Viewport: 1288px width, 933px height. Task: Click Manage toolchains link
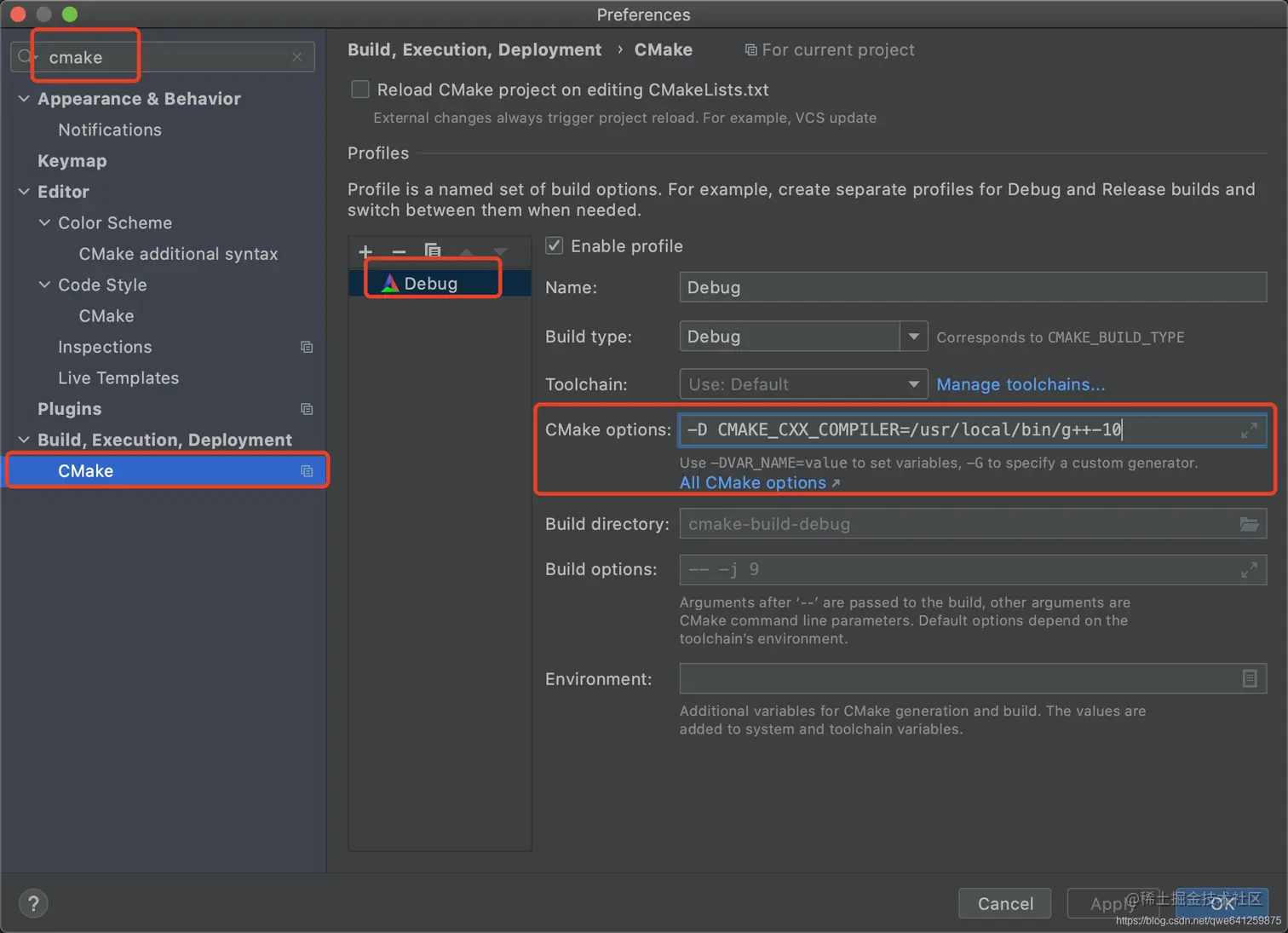click(x=1021, y=384)
